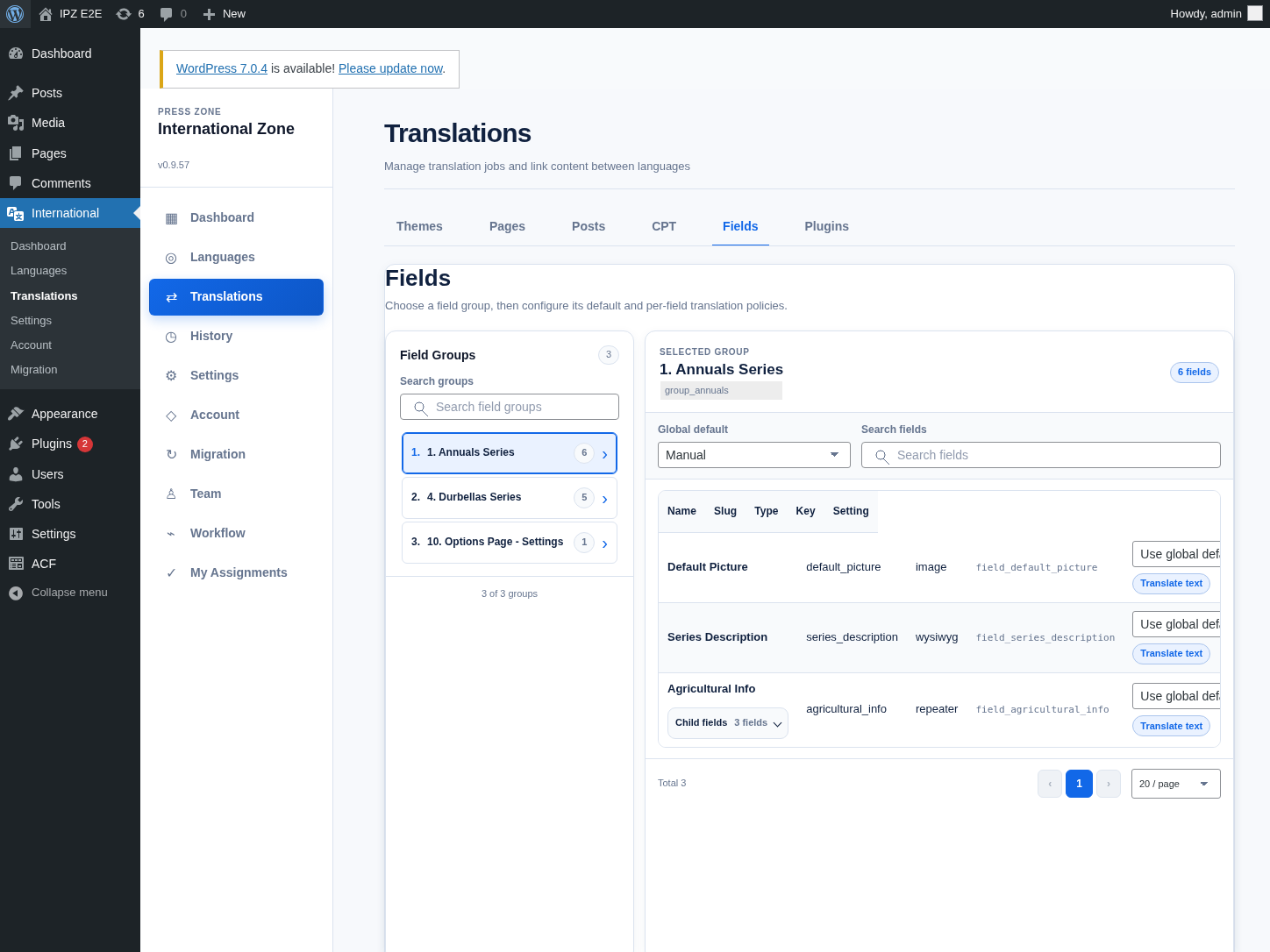Open the IPZ E2E site home icon
Screen dimensions: 1270x952
click(46, 14)
